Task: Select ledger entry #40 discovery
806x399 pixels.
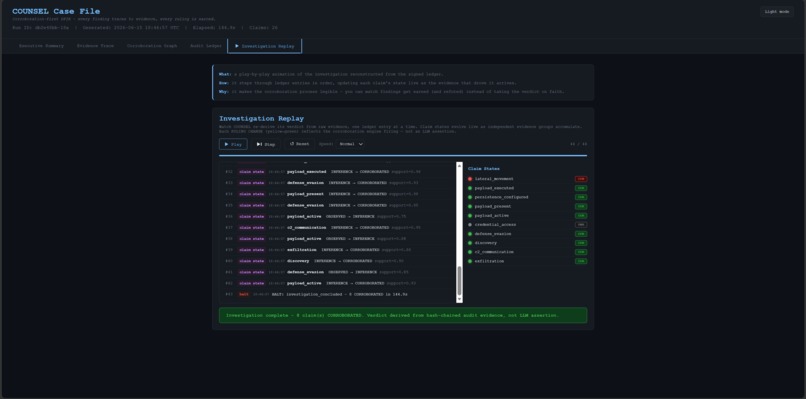Action: (x=338, y=261)
